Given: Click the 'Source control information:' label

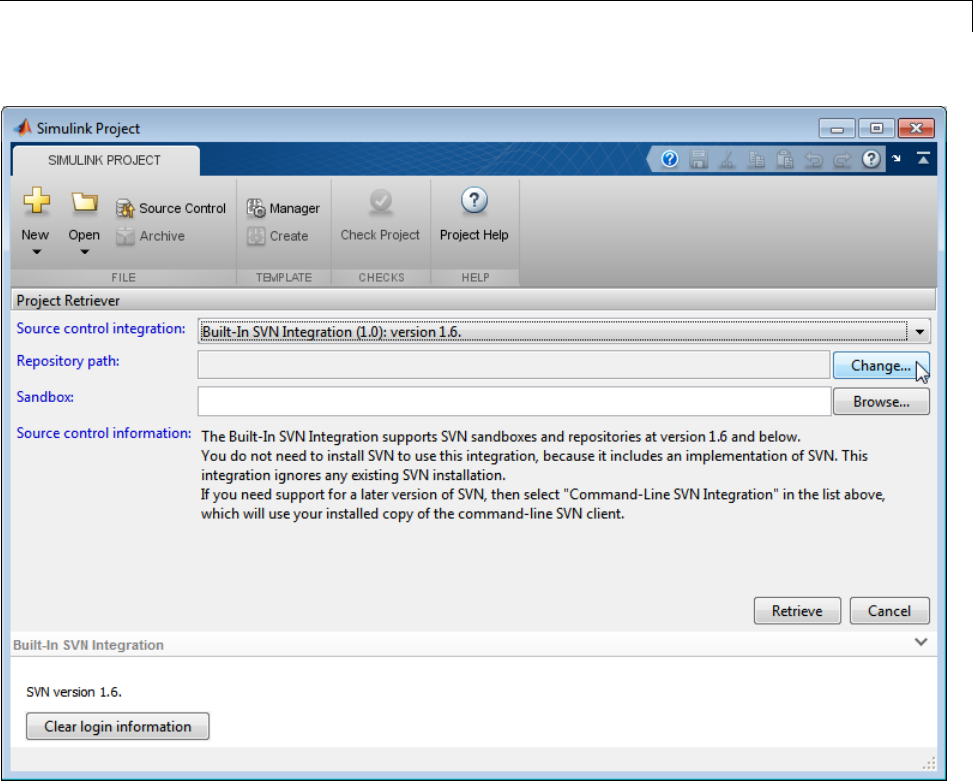Looking at the screenshot, I should tap(104, 433).
